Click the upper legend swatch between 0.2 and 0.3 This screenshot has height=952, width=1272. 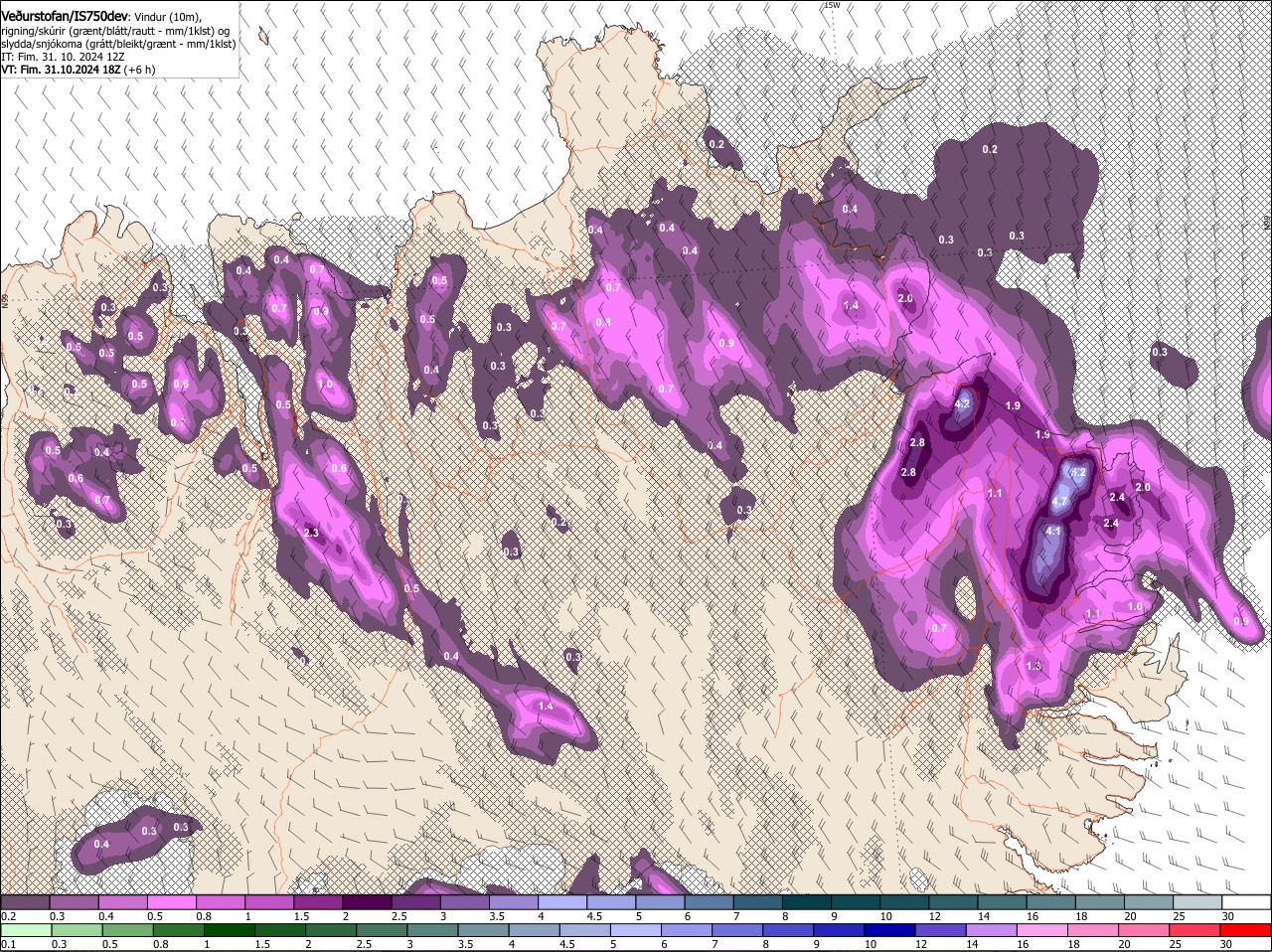(25, 902)
